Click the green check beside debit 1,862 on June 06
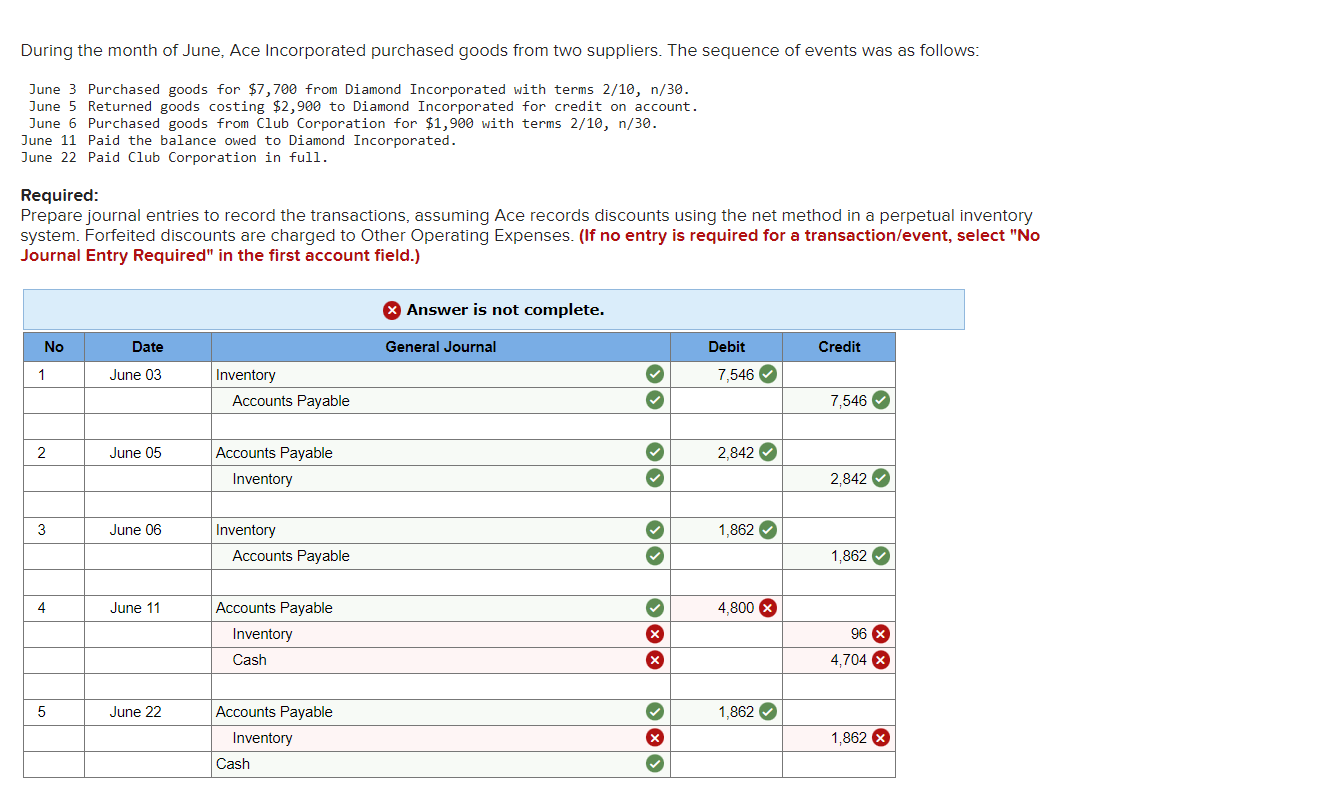The image size is (1322, 790). (x=767, y=529)
